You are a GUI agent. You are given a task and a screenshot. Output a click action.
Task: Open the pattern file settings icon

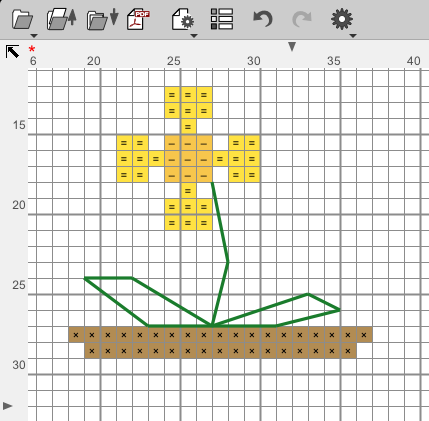coord(183,19)
